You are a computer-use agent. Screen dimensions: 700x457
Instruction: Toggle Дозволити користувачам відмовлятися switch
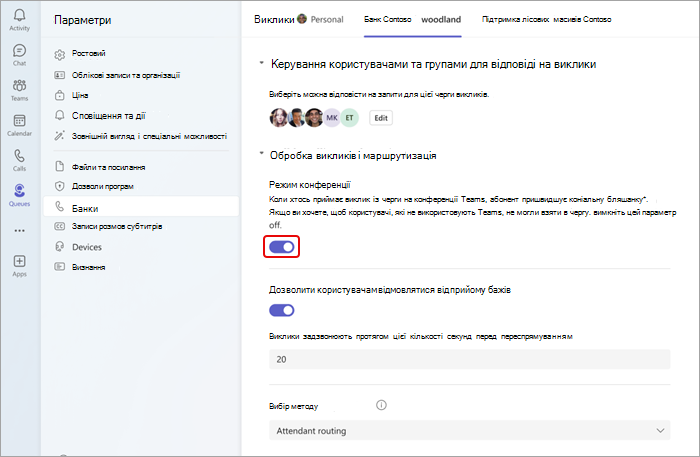pos(282,310)
